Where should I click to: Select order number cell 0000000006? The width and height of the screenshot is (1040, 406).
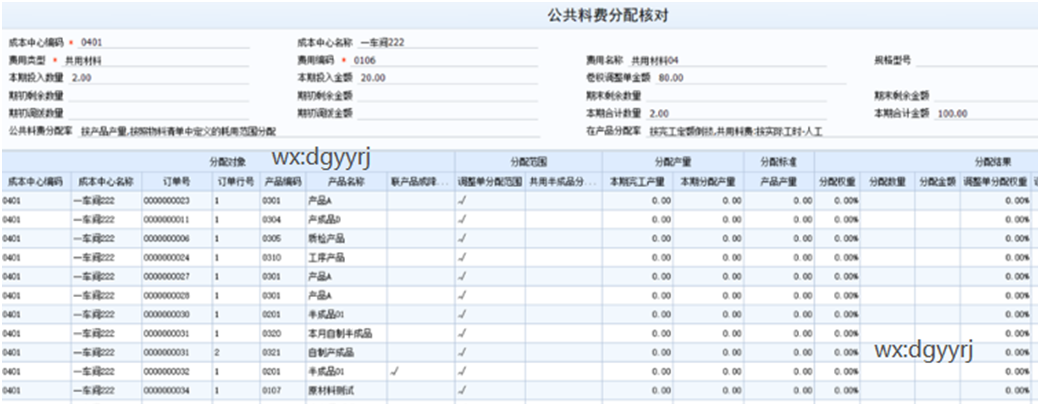click(176, 238)
